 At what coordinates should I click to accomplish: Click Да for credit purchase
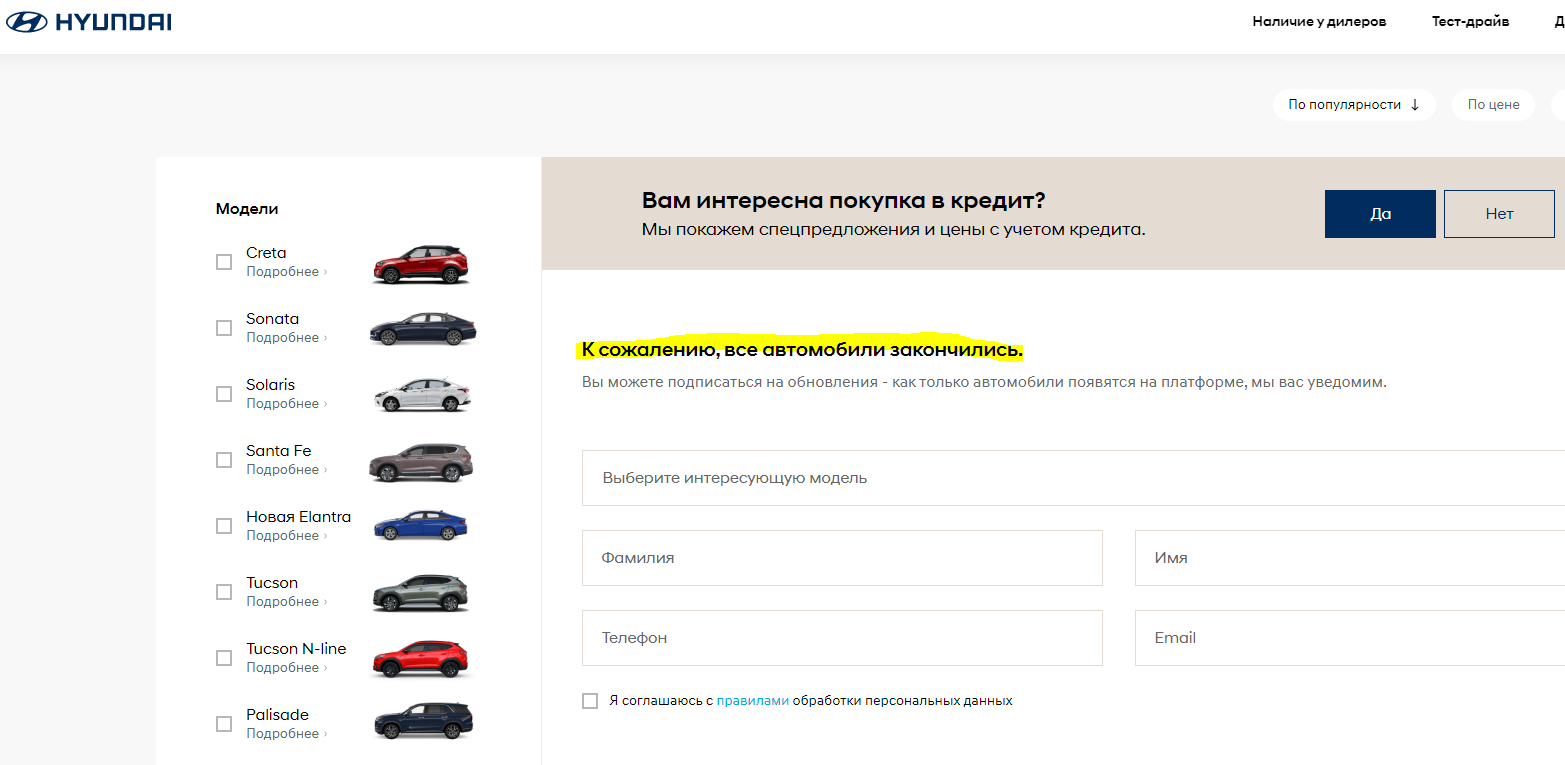[1380, 214]
